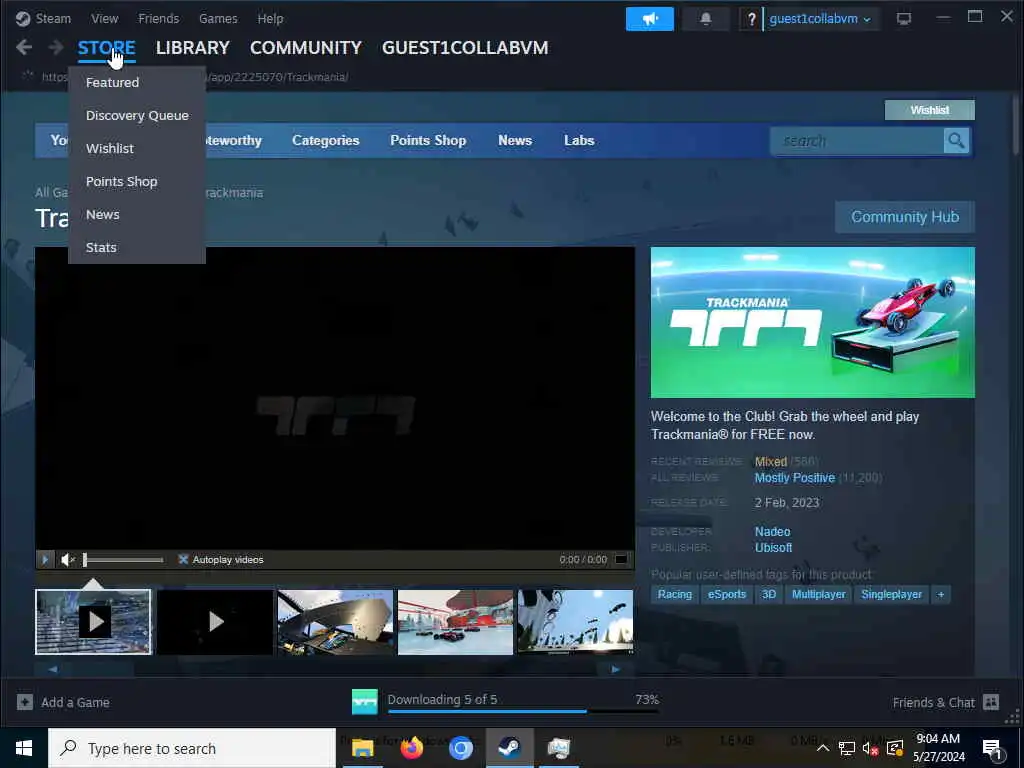Open the Community Hub button
The height and width of the screenshot is (768, 1024).
click(904, 217)
